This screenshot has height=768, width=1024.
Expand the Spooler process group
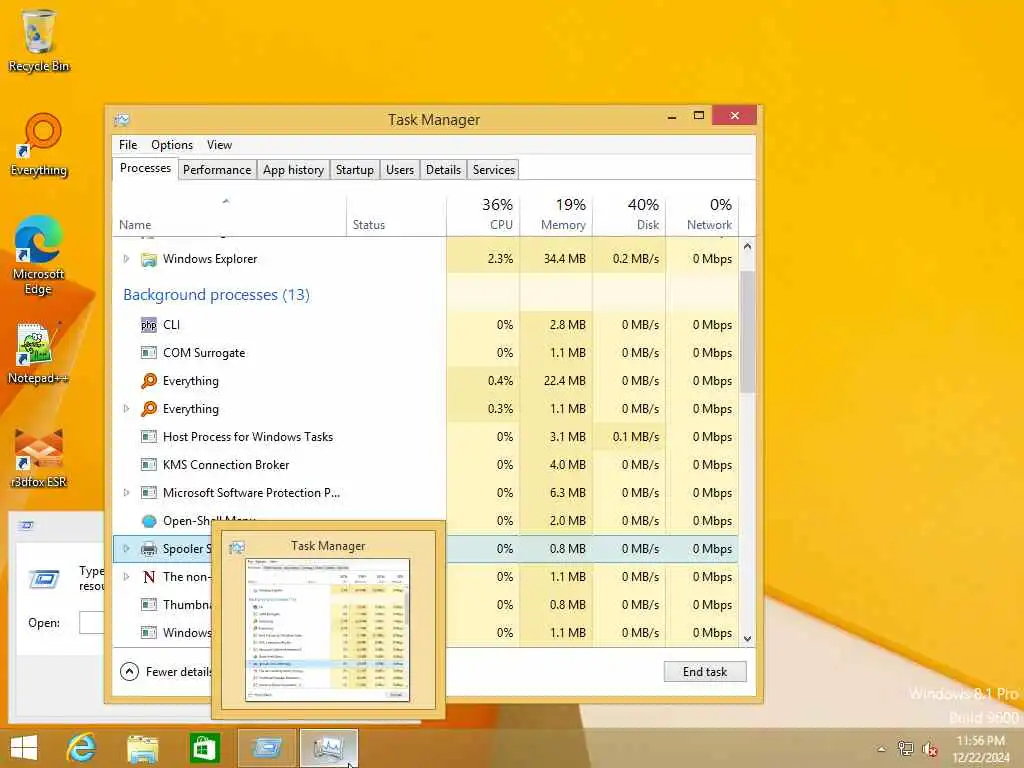(127, 549)
